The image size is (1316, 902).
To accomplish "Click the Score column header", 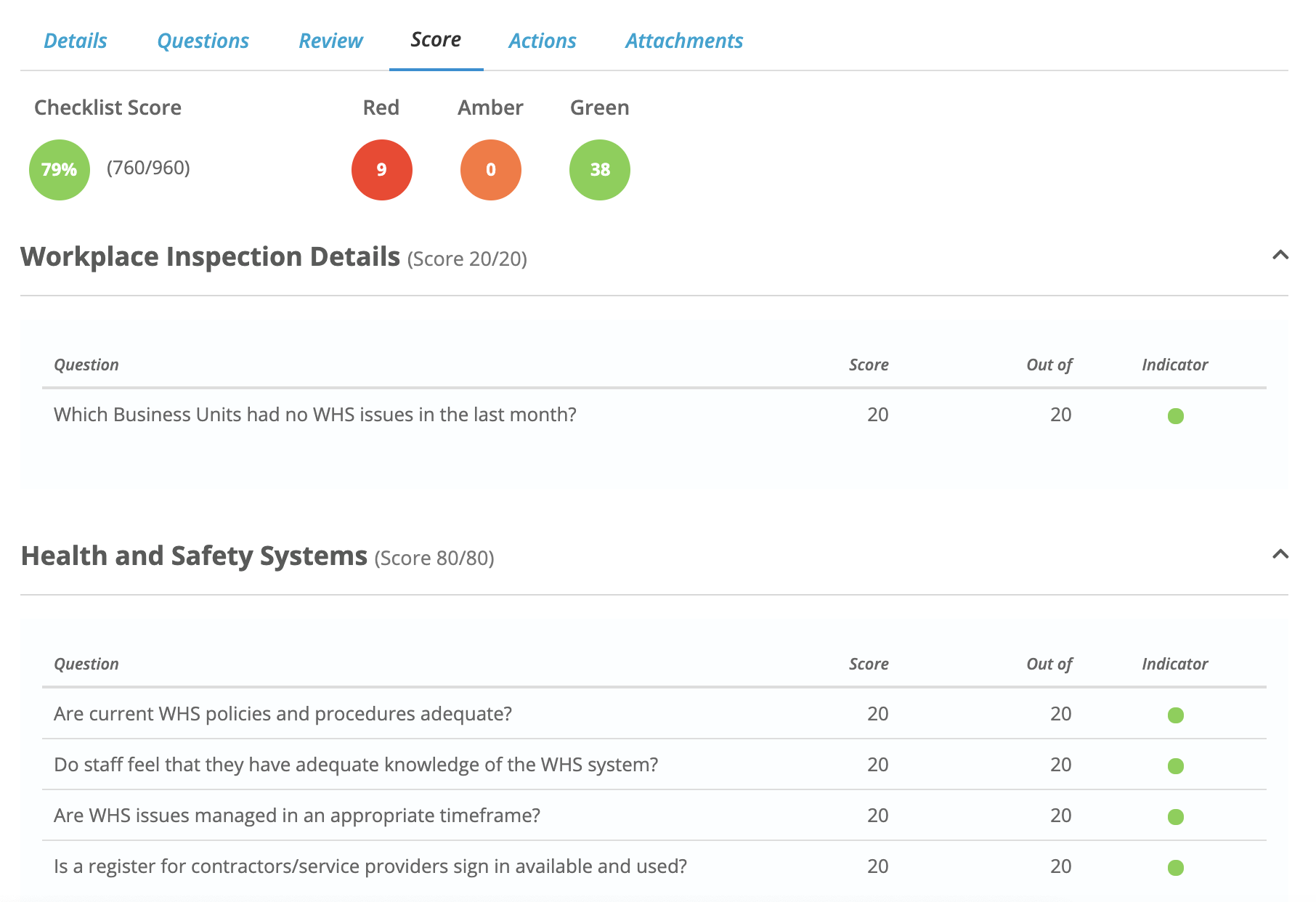I will pos(869,364).
